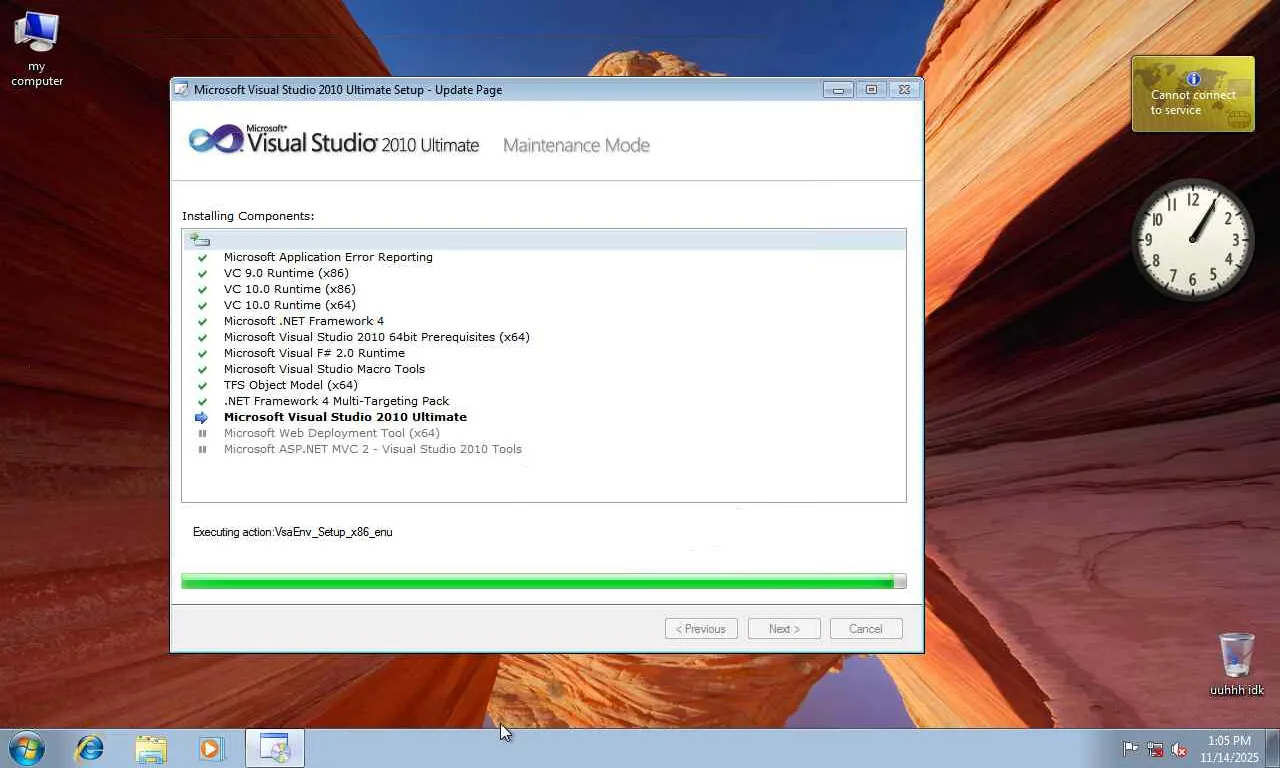Click the pending icon beside Web Deployment Tool (x64)
The height and width of the screenshot is (768, 1280).
point(202,433)
